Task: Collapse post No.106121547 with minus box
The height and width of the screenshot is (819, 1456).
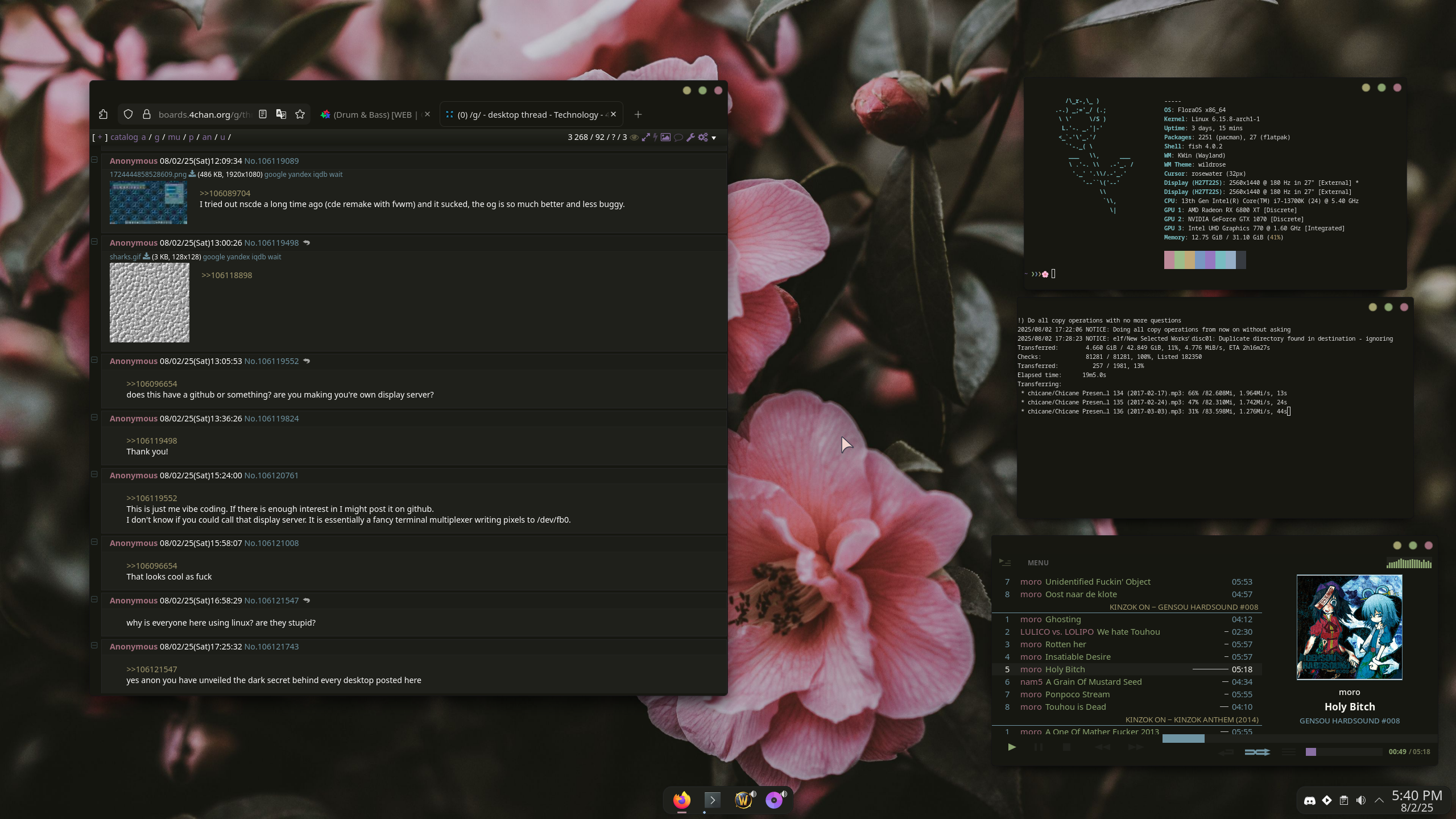Action: coord(94,599)
